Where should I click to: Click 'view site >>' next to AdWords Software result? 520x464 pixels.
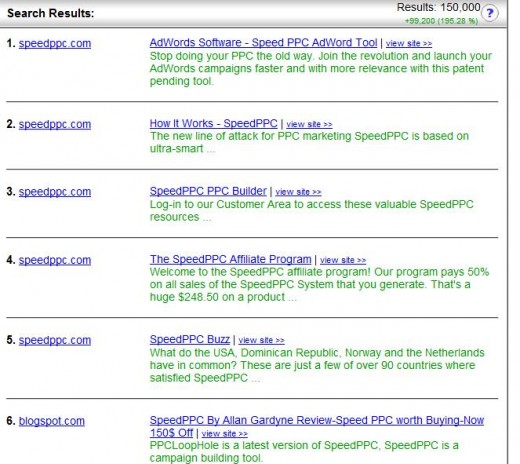(409, 43)
